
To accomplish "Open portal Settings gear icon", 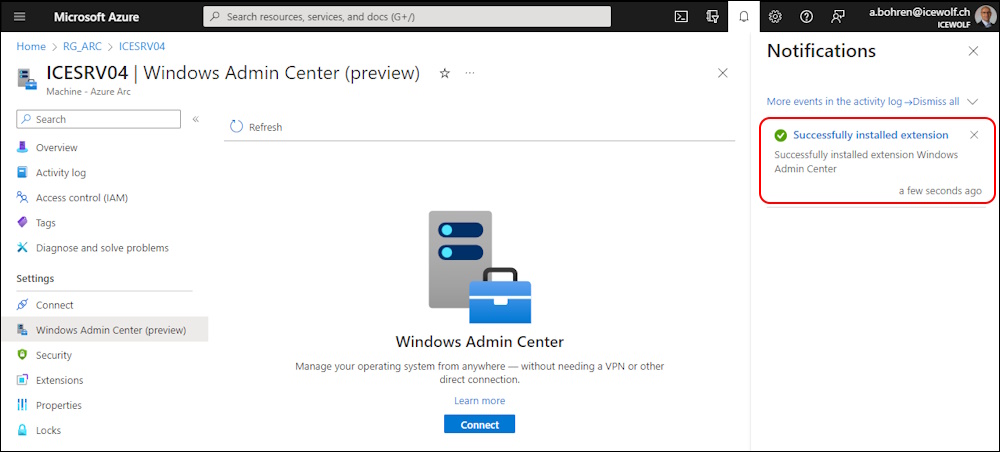I will click(775, 17).
